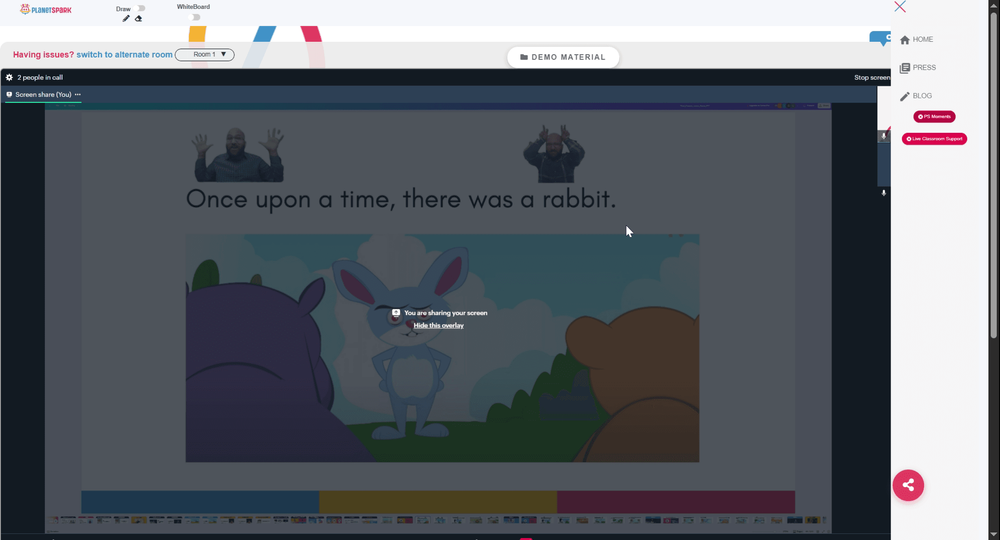Click the pink share floating button
The width and height of the screenshot is (1000, 540).
click(x=908, y=485)
